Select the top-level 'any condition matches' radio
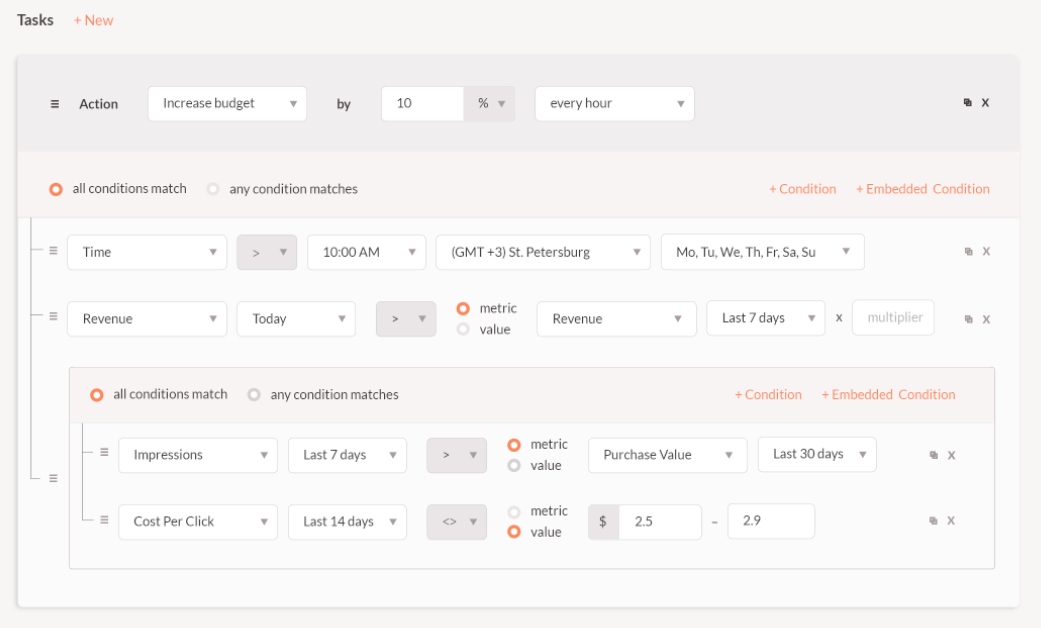 click(213, 189)
